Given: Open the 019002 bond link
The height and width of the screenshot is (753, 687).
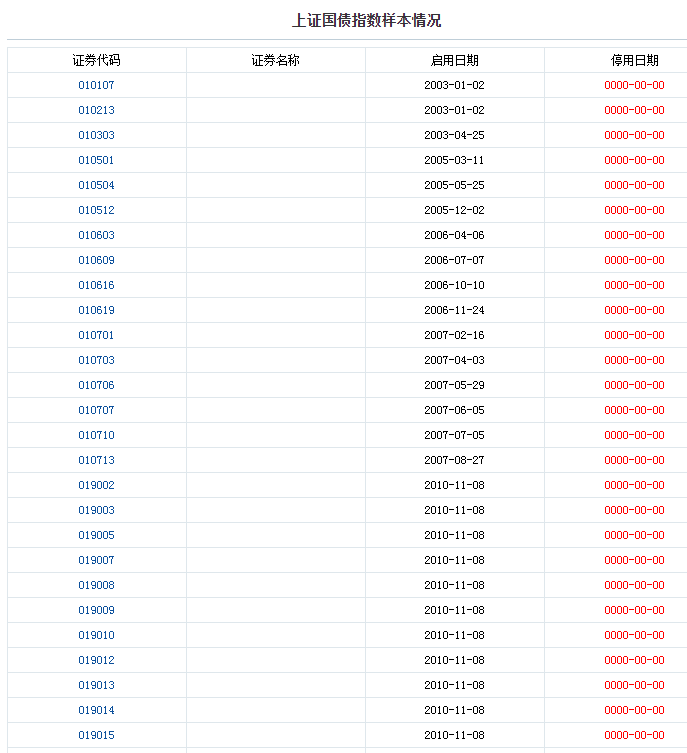Looking at the screenshot, I should 96,485.
